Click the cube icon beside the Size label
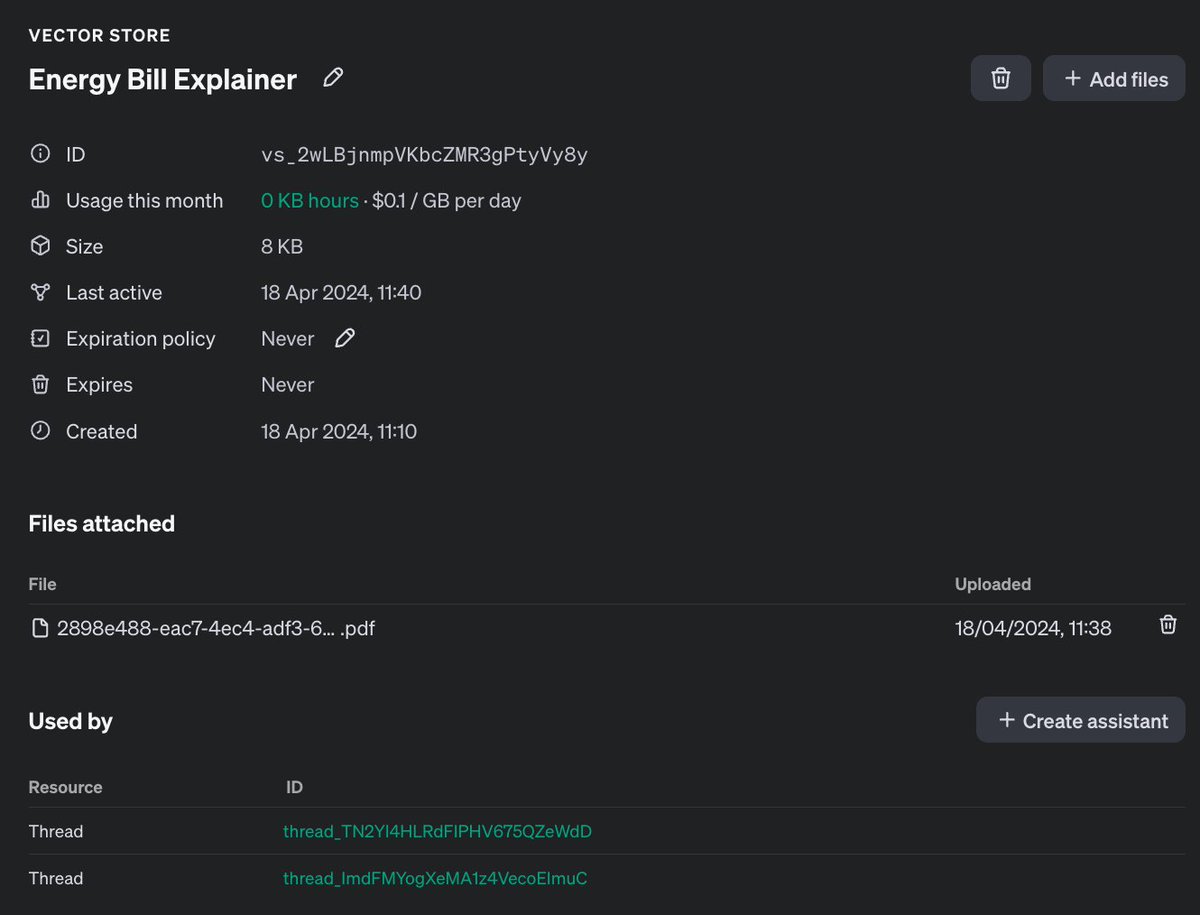1200x915 pixels. tap(40, 246)
